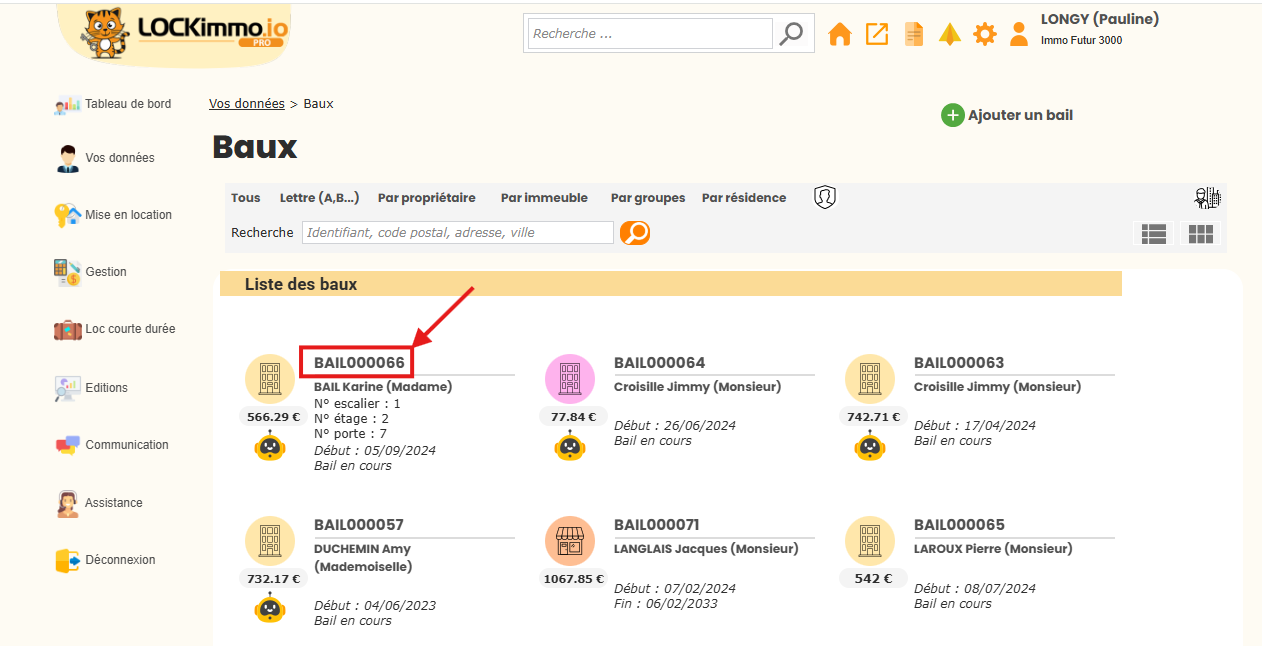Click the shop icon for BAIL000071
This screenshot has height=646, width=1262.
click(x=570, y=541)
